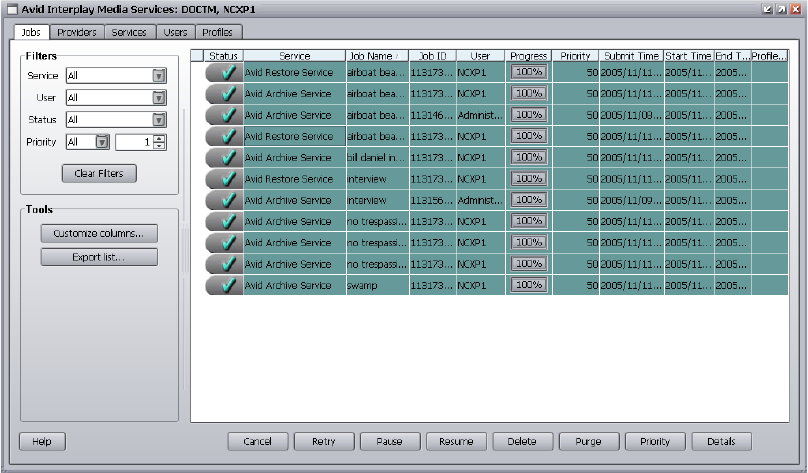This screenshot has width=808, height=473.
Task: Select the "swamp" job name cell
Action: [x=377, y=285]
